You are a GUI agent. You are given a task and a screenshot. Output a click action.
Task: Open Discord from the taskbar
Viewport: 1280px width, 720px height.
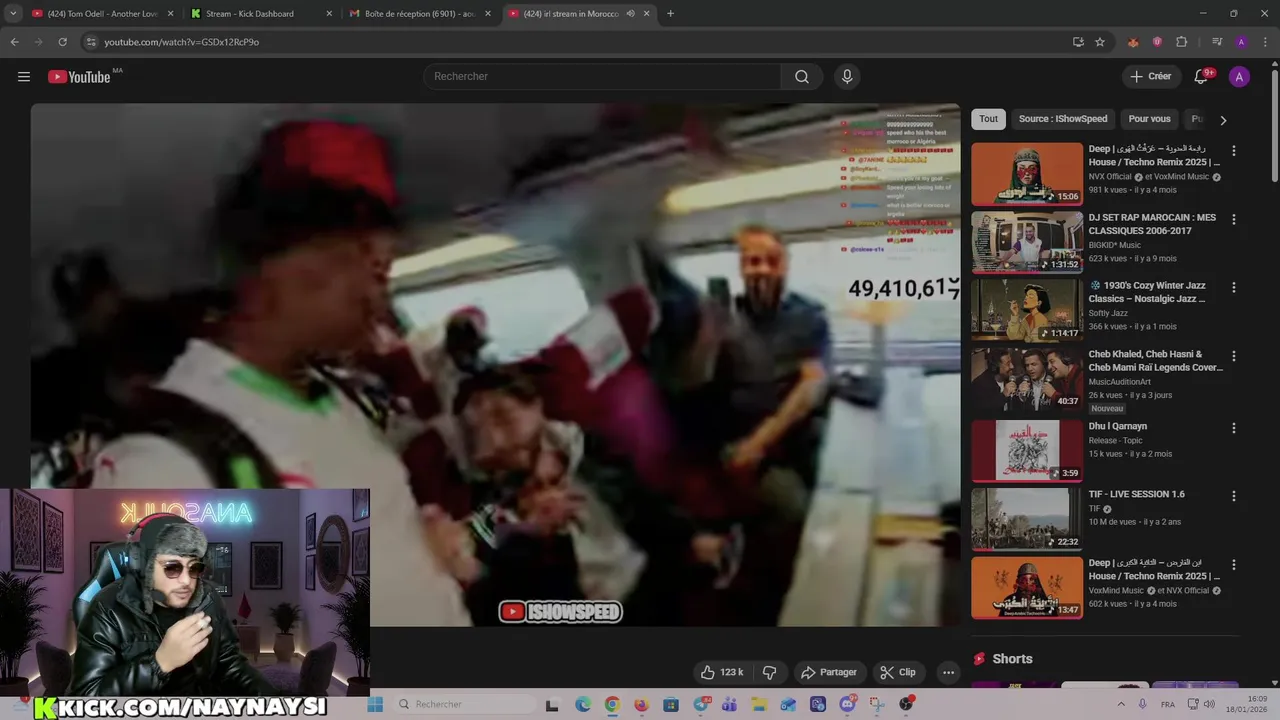848,704
